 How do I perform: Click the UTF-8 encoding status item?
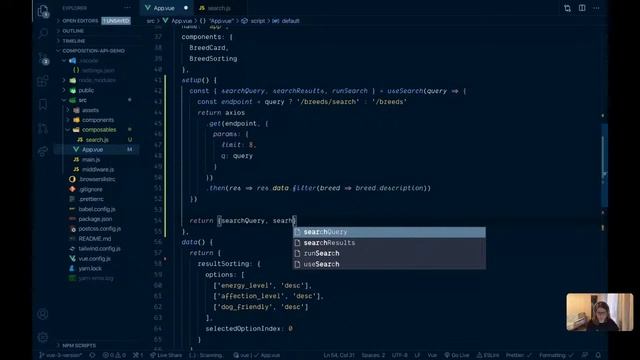click(400, 355)
